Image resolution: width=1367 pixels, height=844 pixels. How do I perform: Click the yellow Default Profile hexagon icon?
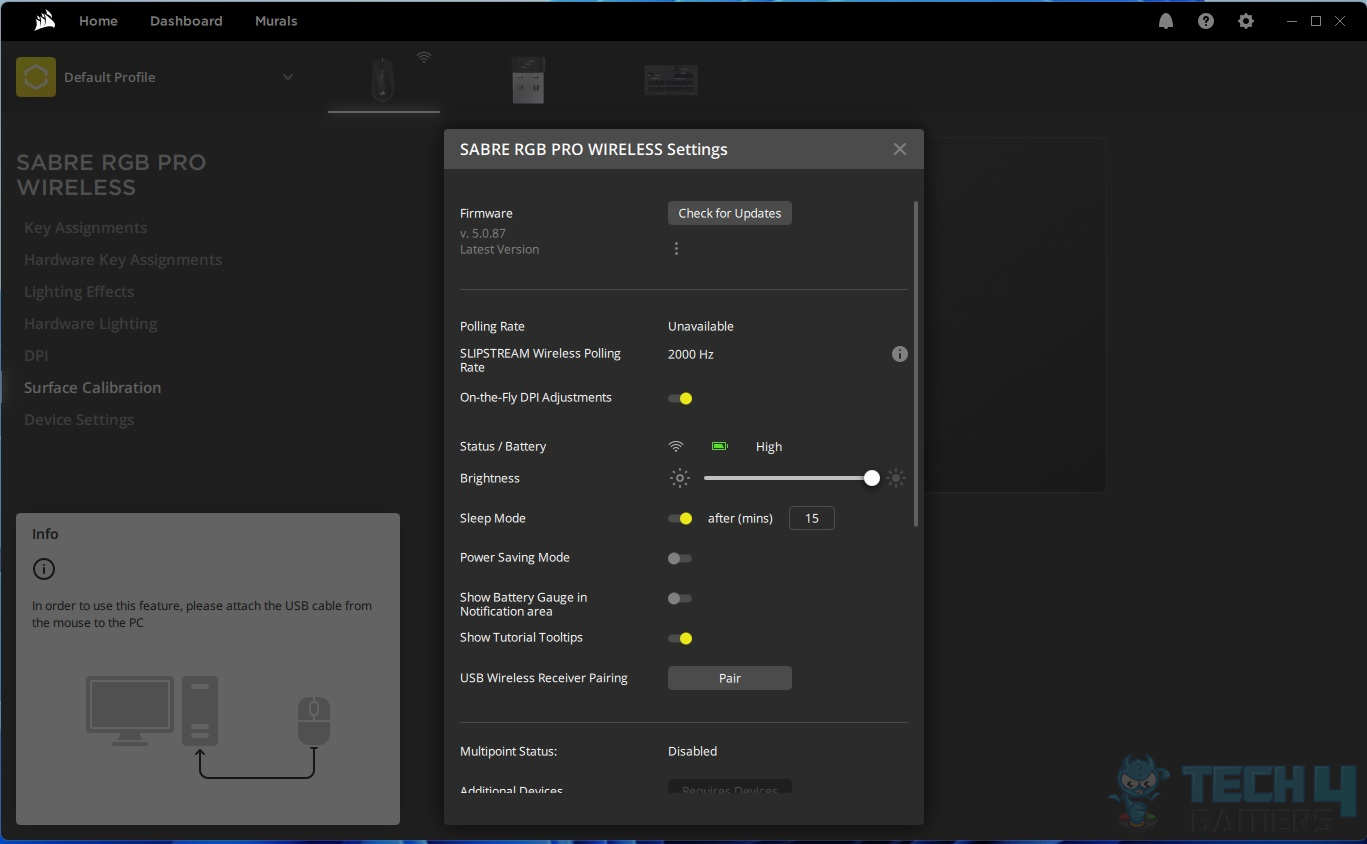(x=36, y=77)
